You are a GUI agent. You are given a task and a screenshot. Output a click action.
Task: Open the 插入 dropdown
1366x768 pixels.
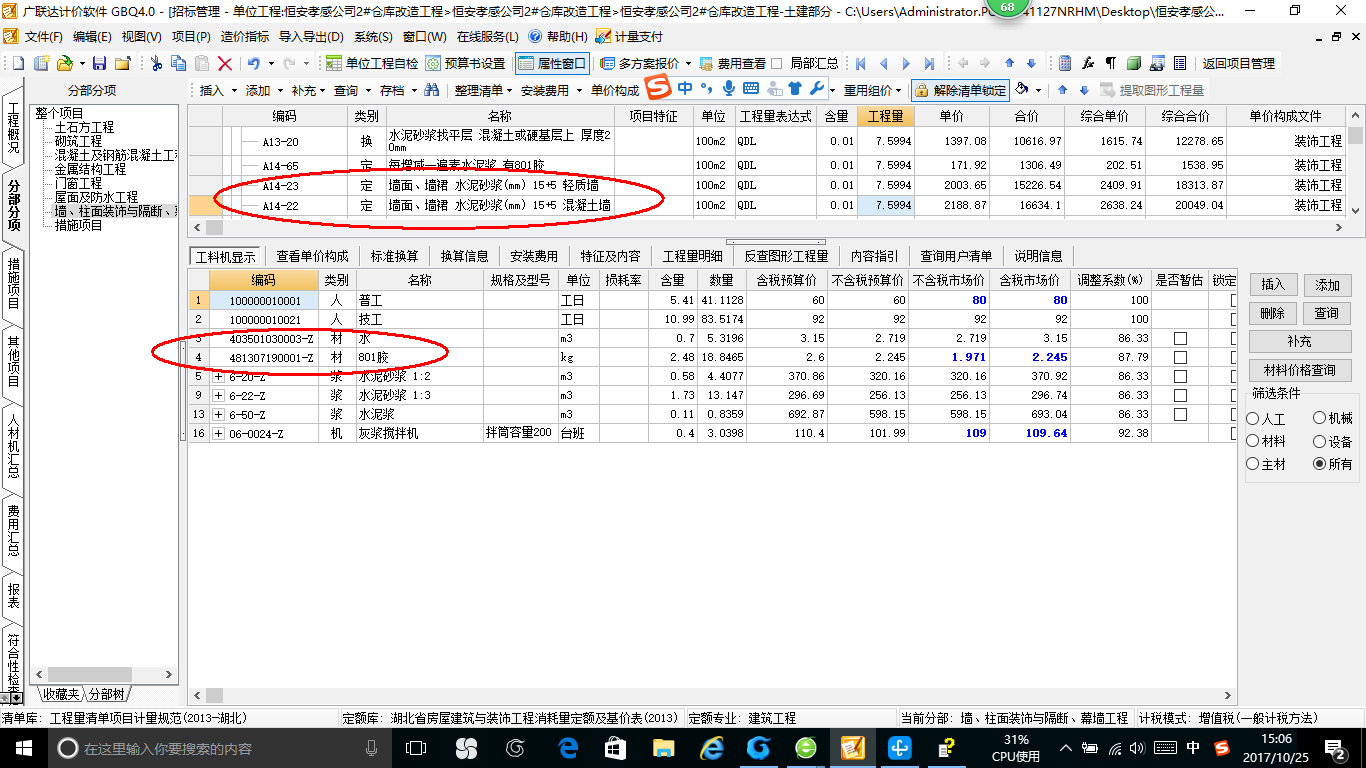[x=218, y=90]
